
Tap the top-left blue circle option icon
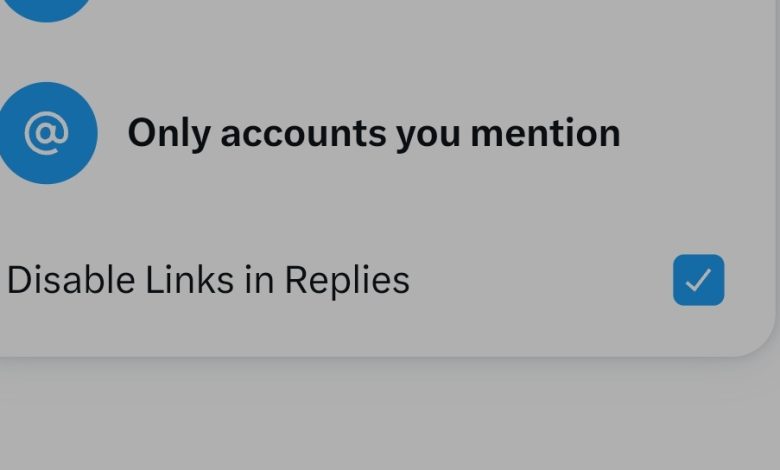[x=46, y=10]
